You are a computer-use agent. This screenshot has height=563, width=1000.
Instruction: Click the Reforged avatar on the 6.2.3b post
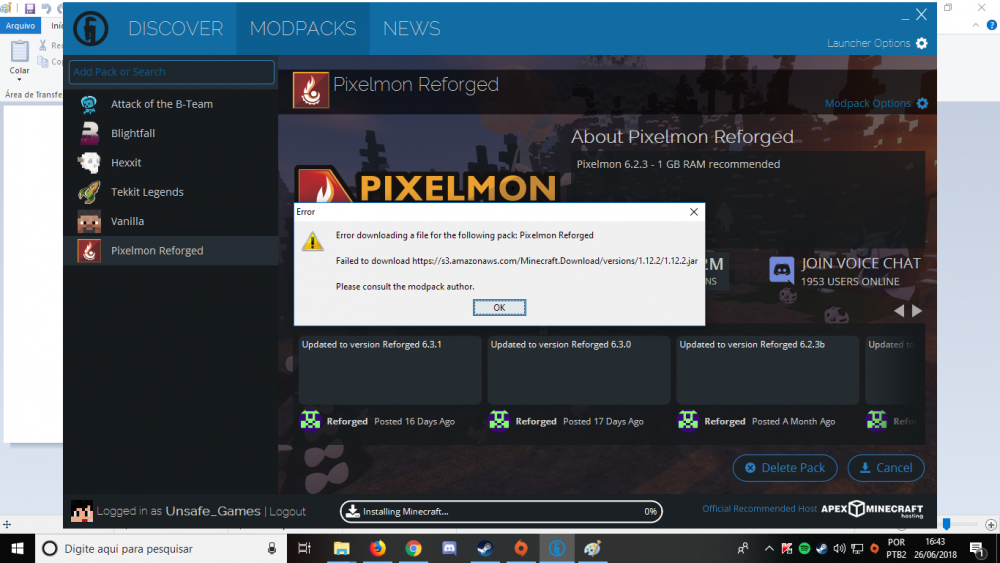pos(688,421)
